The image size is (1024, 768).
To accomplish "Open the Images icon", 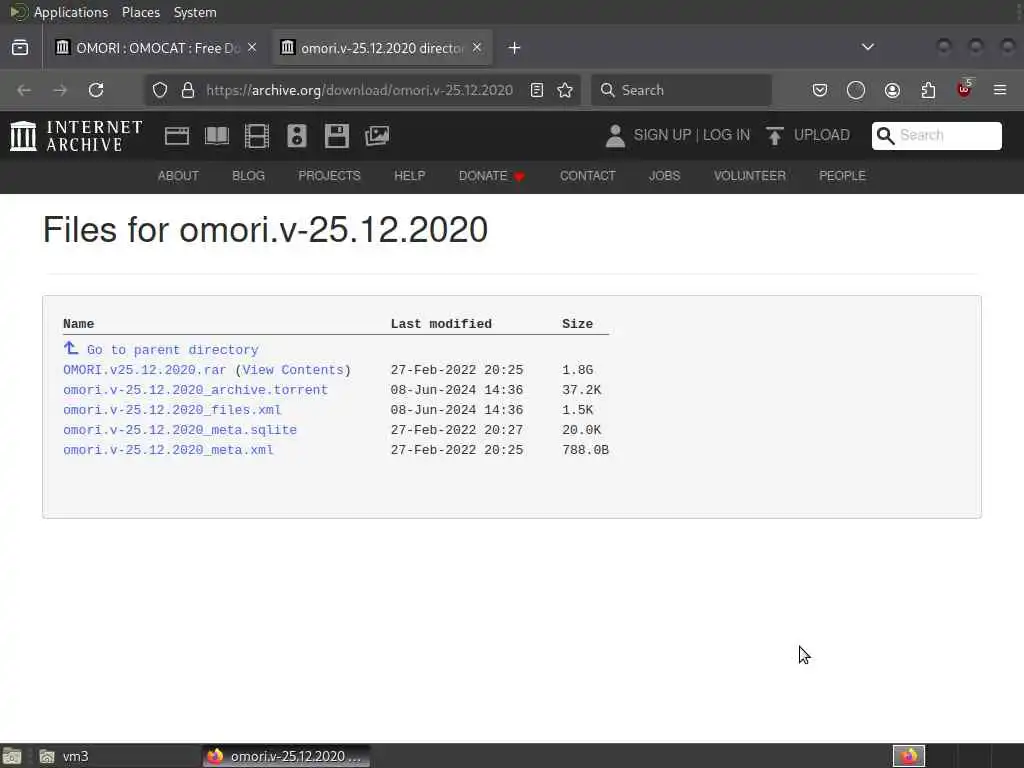I will (377, 136).
